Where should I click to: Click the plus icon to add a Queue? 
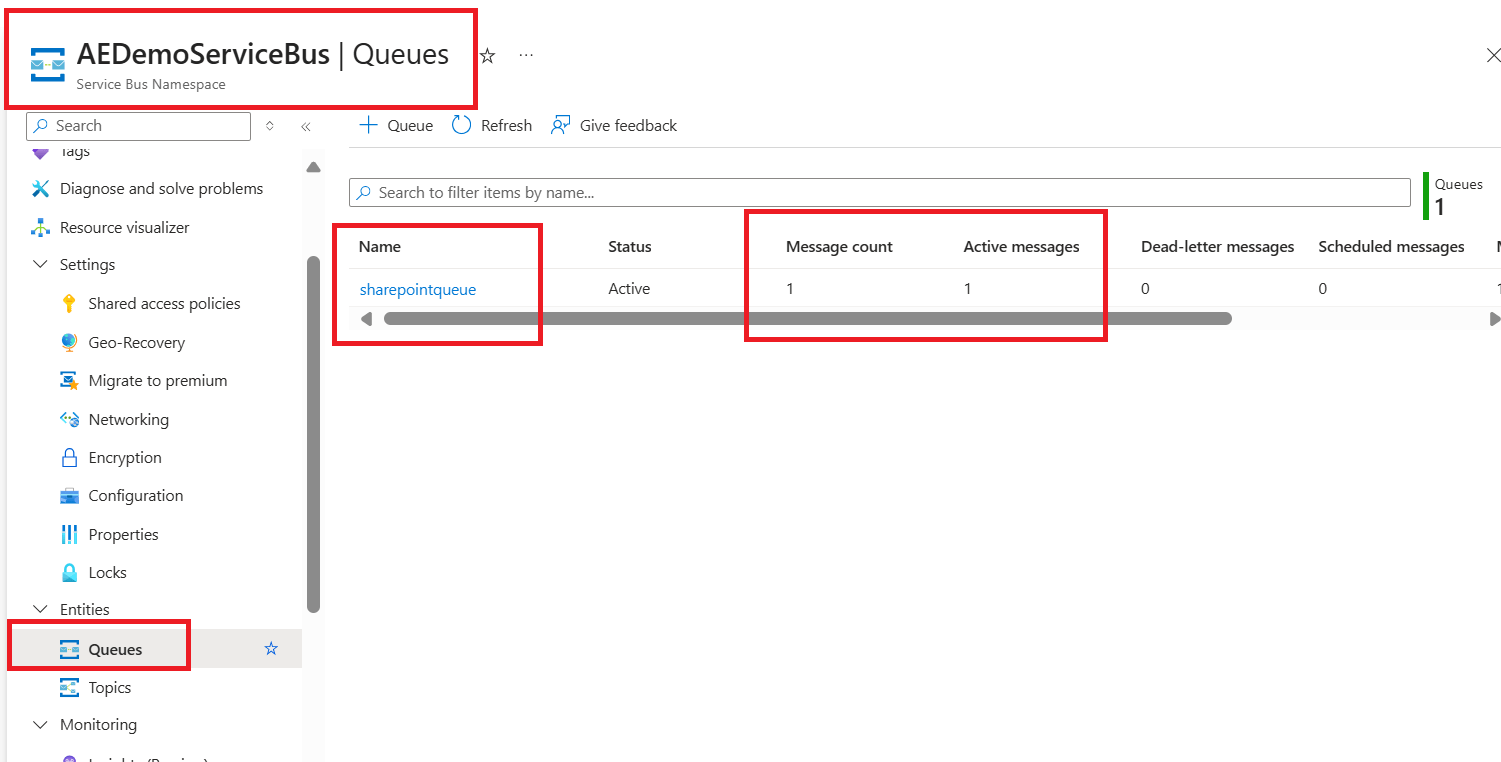pyautogui.click(x=368, y=125)
